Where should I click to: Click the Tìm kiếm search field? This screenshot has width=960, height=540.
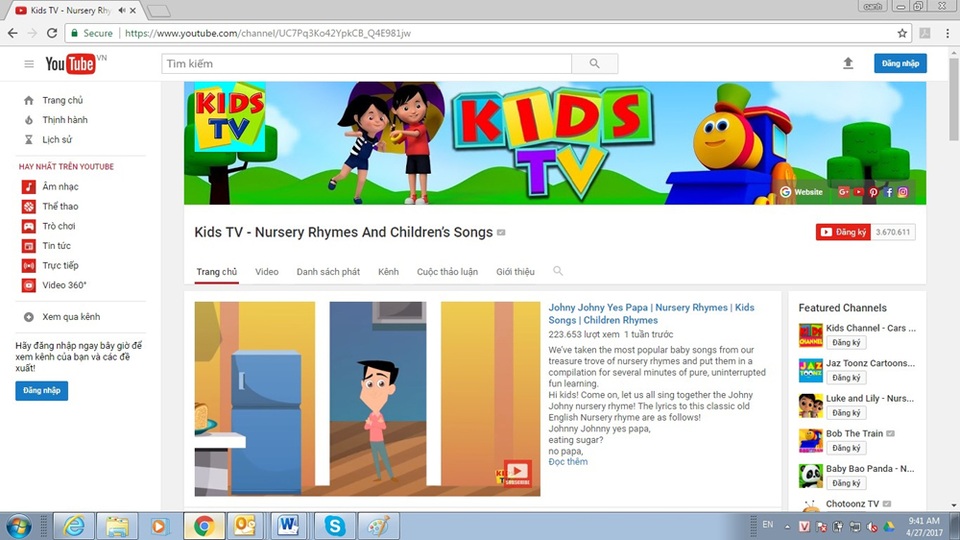click(x=366, y=64)
